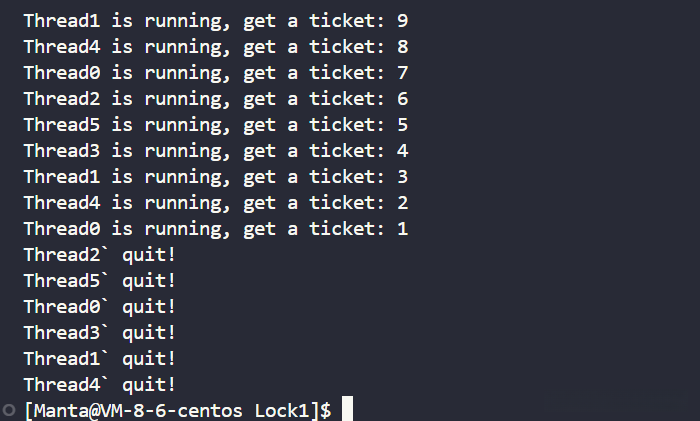Click the "Thread1` quit!" output line

pos(100,358)
